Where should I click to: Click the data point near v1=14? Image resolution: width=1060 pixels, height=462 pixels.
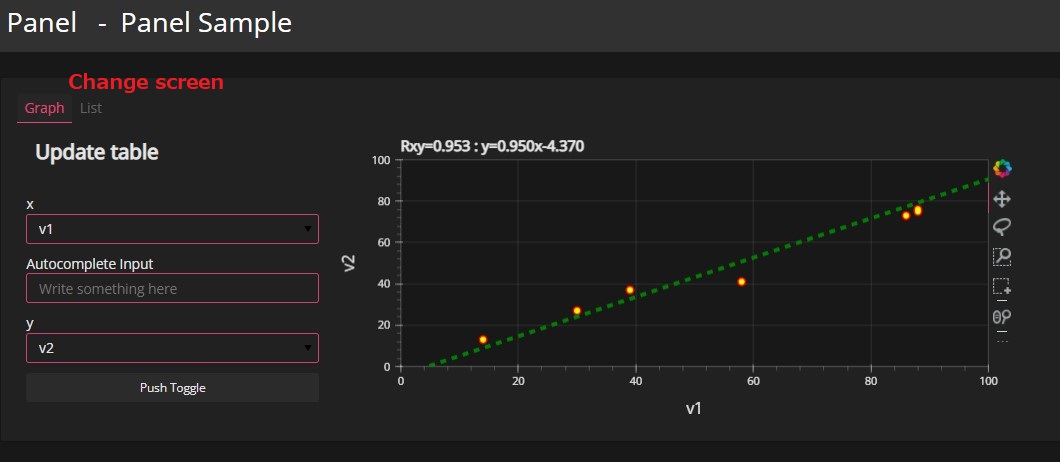pyautogui.click(x=483, y=339)
